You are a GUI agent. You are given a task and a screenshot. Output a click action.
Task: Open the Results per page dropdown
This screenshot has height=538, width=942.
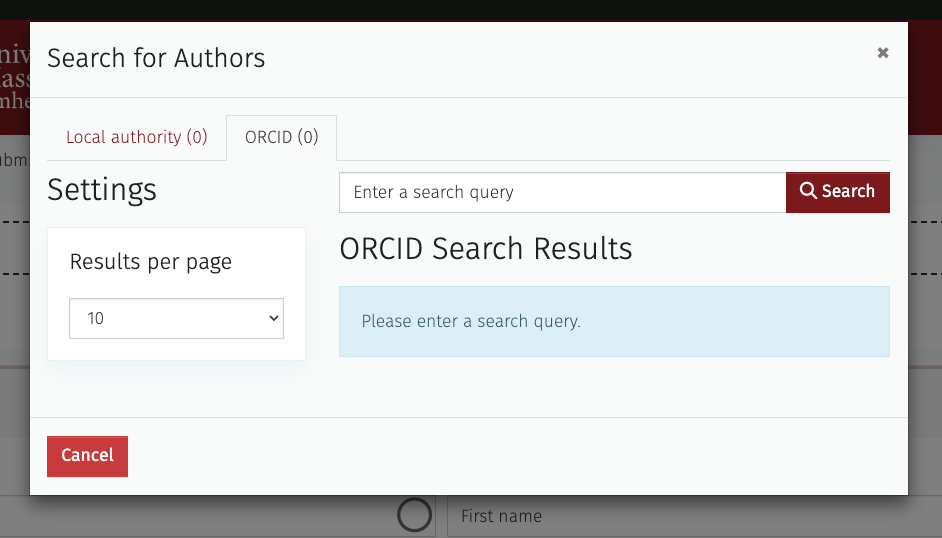coord(176,318)
